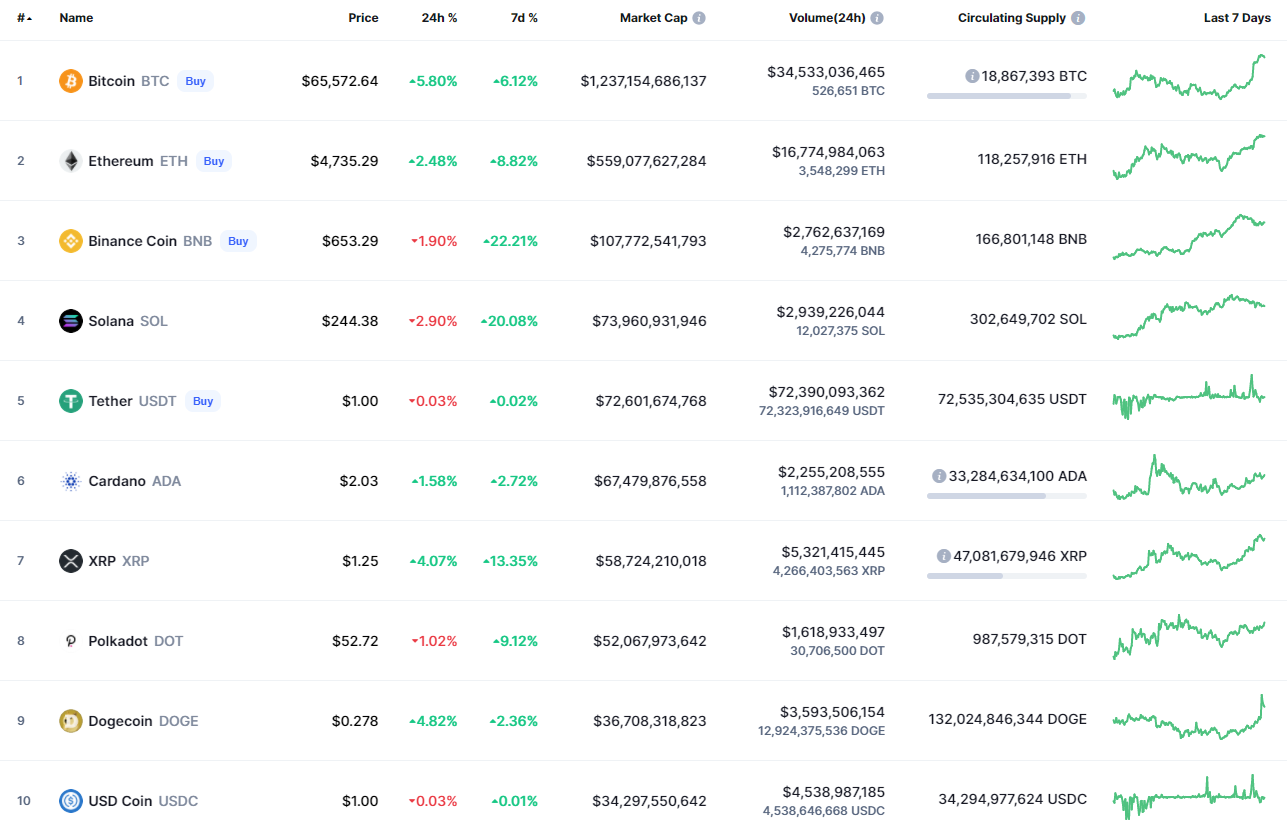Click the Solana coin logo
1287x829 pixels.
point(71,321)
